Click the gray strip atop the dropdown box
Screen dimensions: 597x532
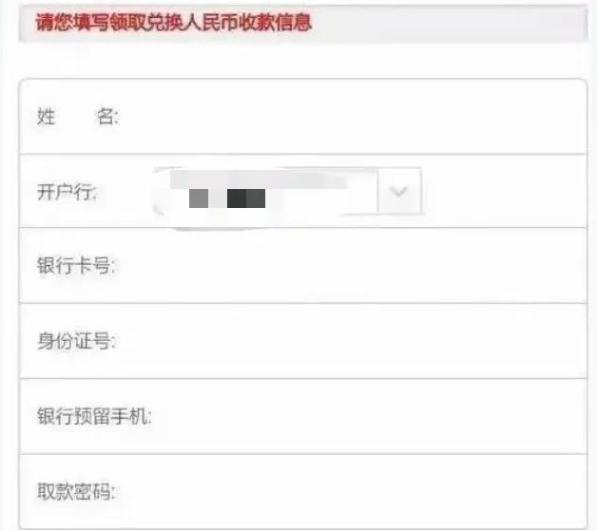(259, 179)
